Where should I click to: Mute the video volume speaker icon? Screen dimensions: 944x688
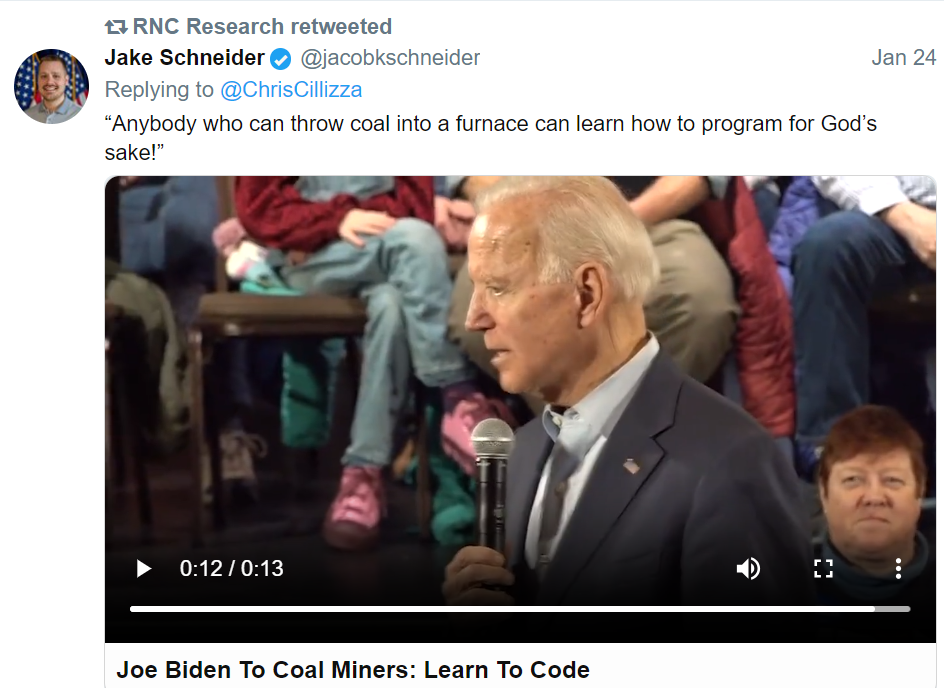[x=748, y=569]
